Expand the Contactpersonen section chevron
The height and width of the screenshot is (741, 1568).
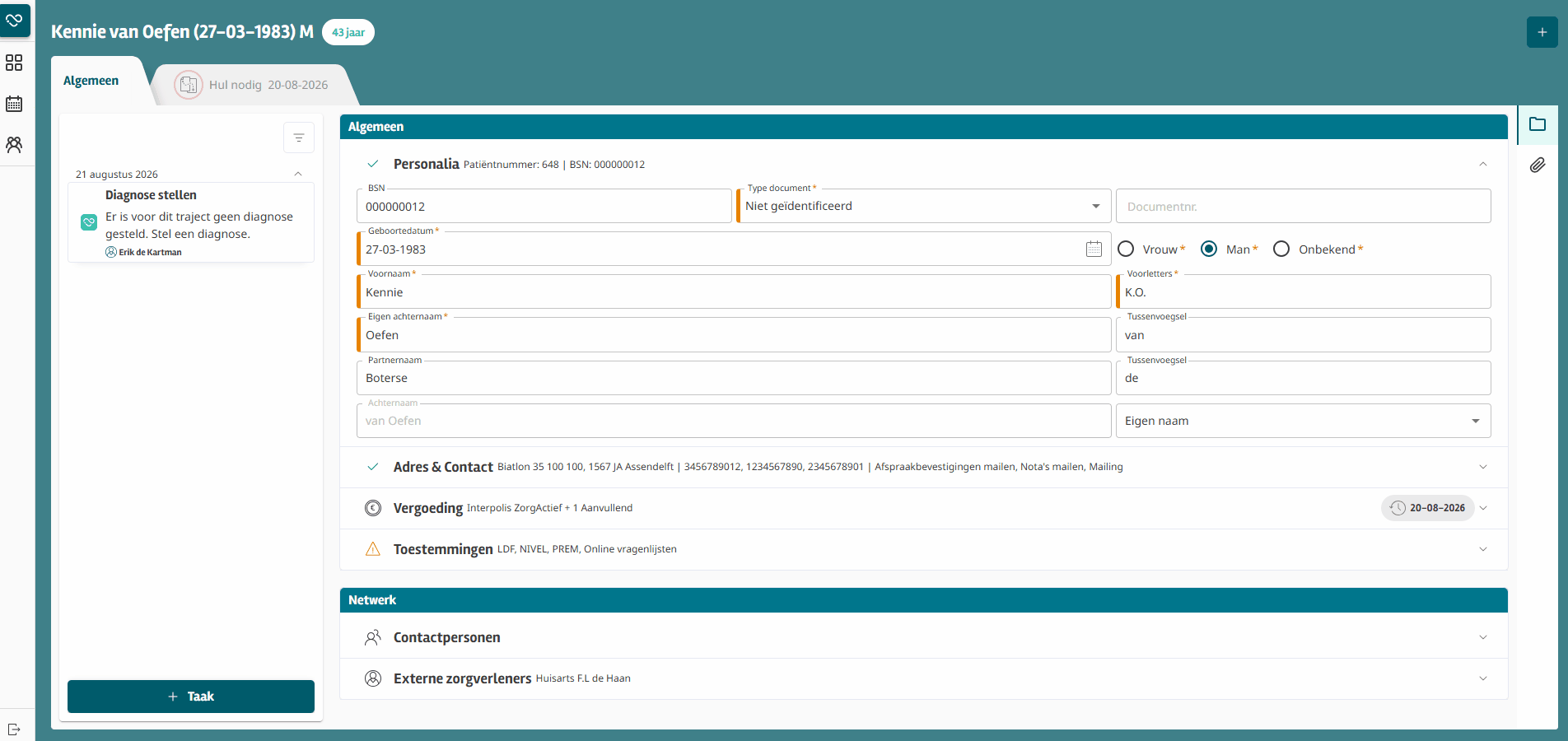[1483, 637]
